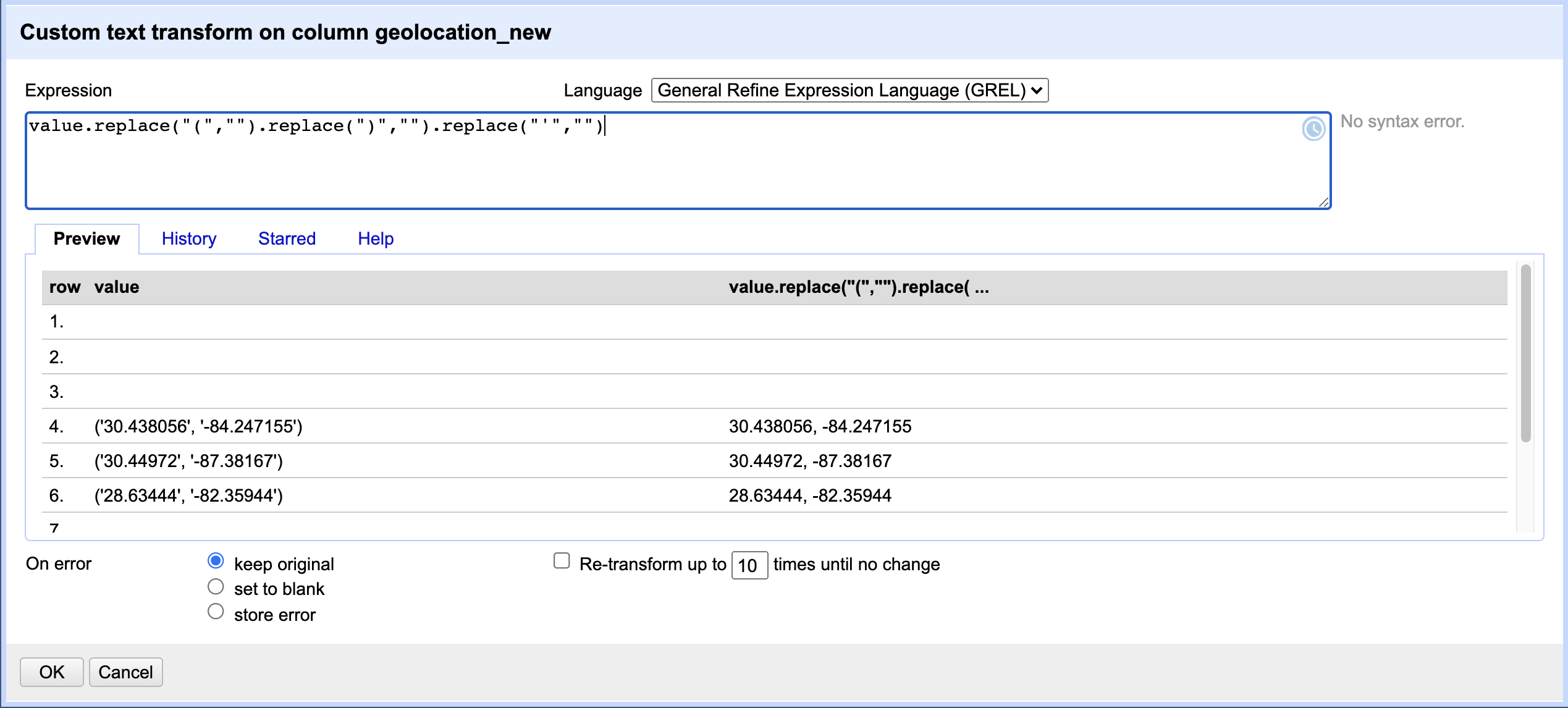Open the Starred tab
Viewport: 1568px width, 708px height.
point(287,238)
